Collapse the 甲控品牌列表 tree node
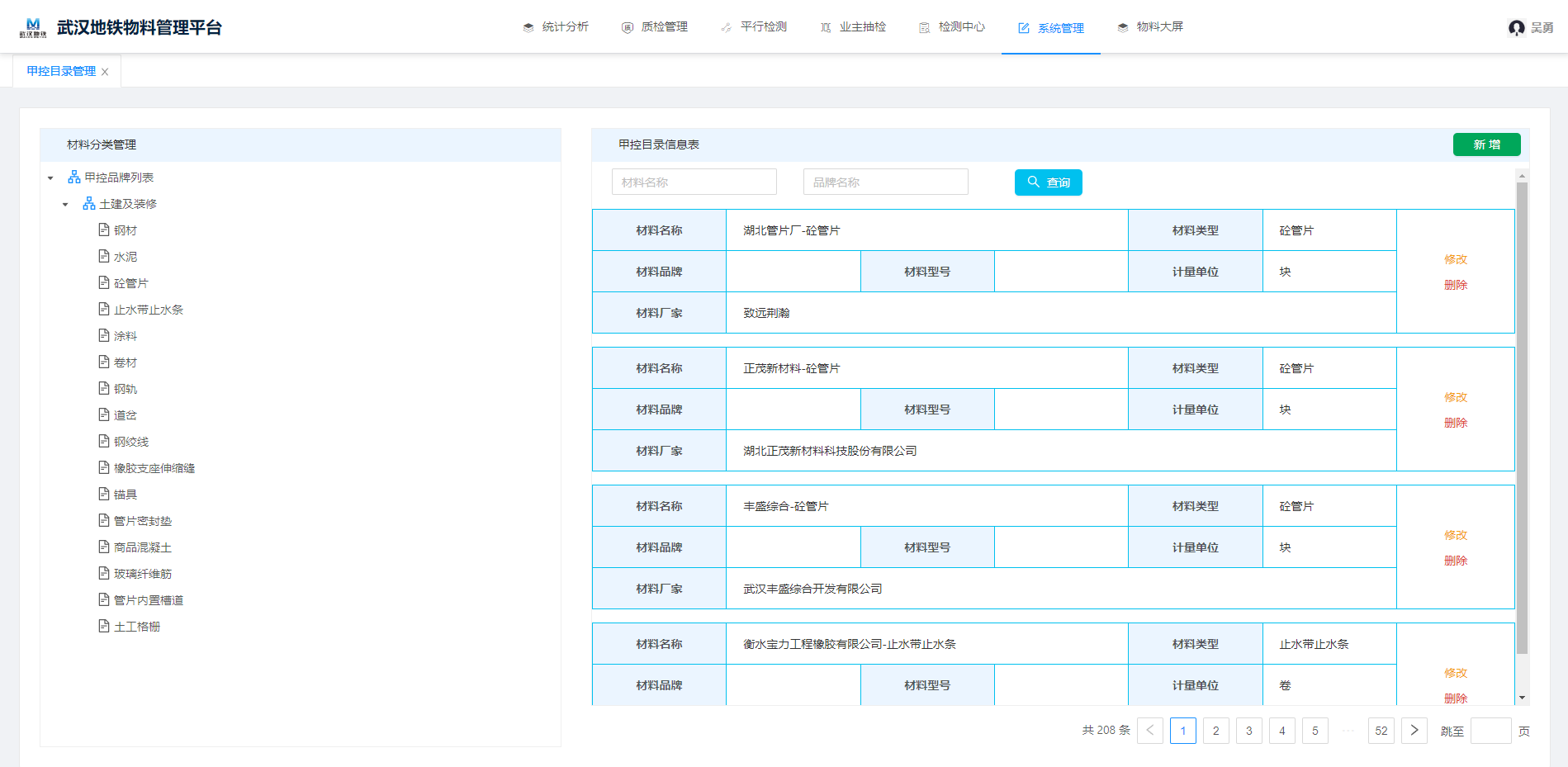Image resolution: width=1568 pixels, height=767 pixels. tap(50, 178)
